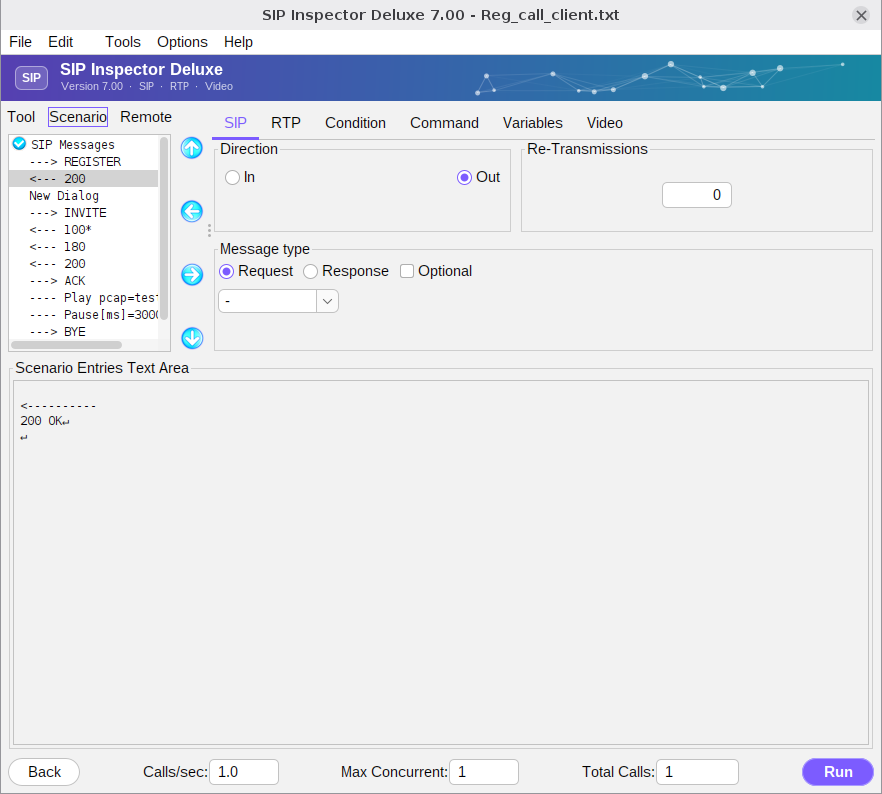This screenshot has width=882, height=794.
Task: Select the ACK message entry
Action: pyautogui.click(x=84, y=281)
